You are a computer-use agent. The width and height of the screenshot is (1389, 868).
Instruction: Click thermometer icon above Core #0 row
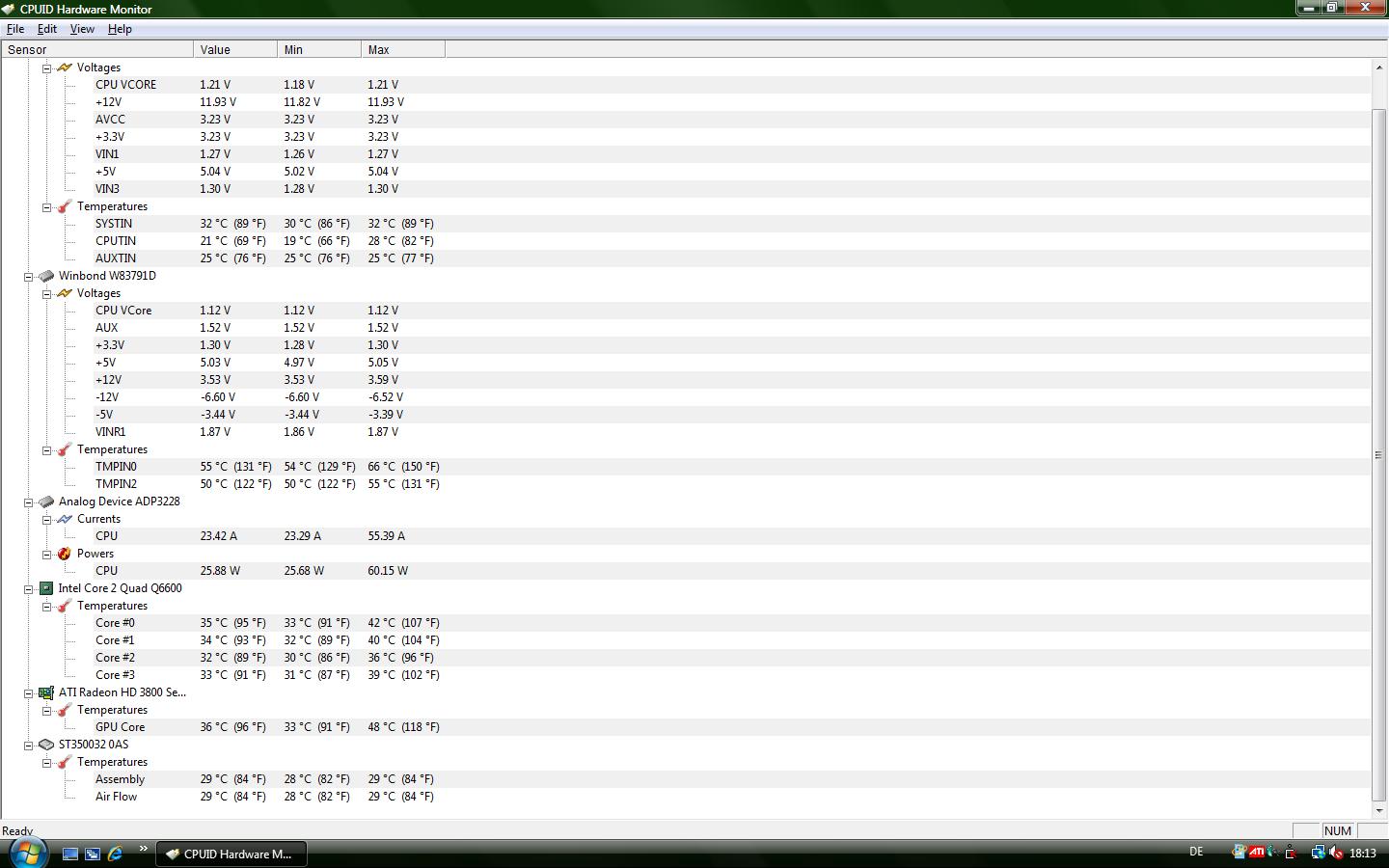tap(64, 606)
